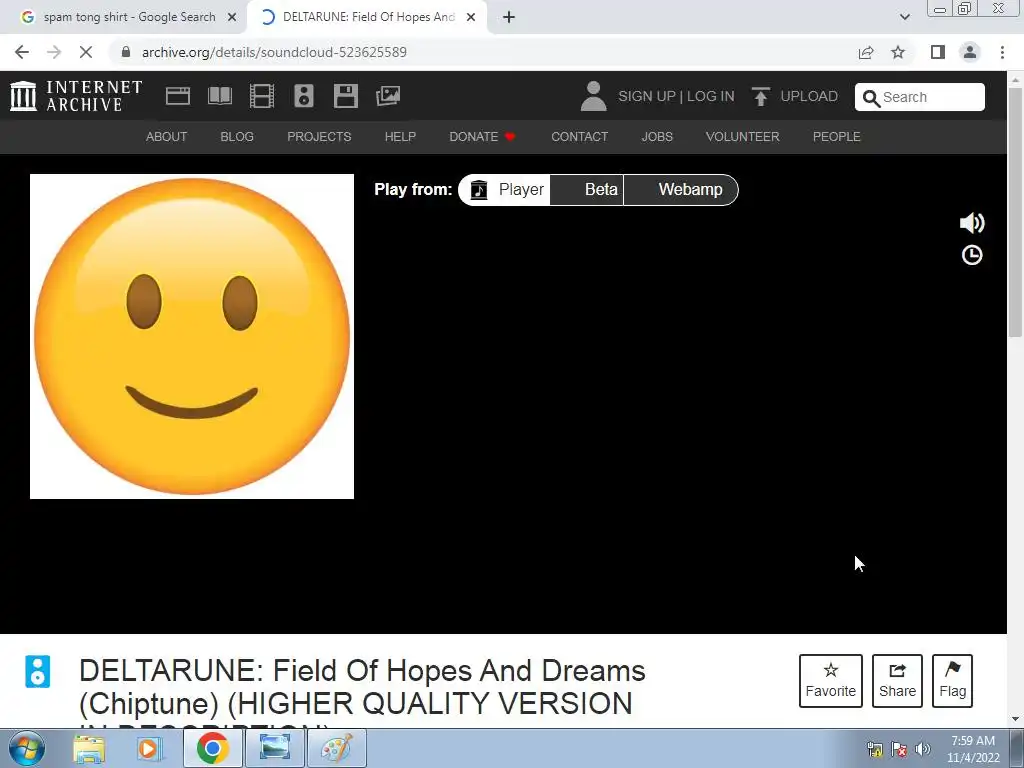This screenshot has width=1024, height=768.
Task: Open Windows Explorer from the taskbar
Action: tap(89, 748)
